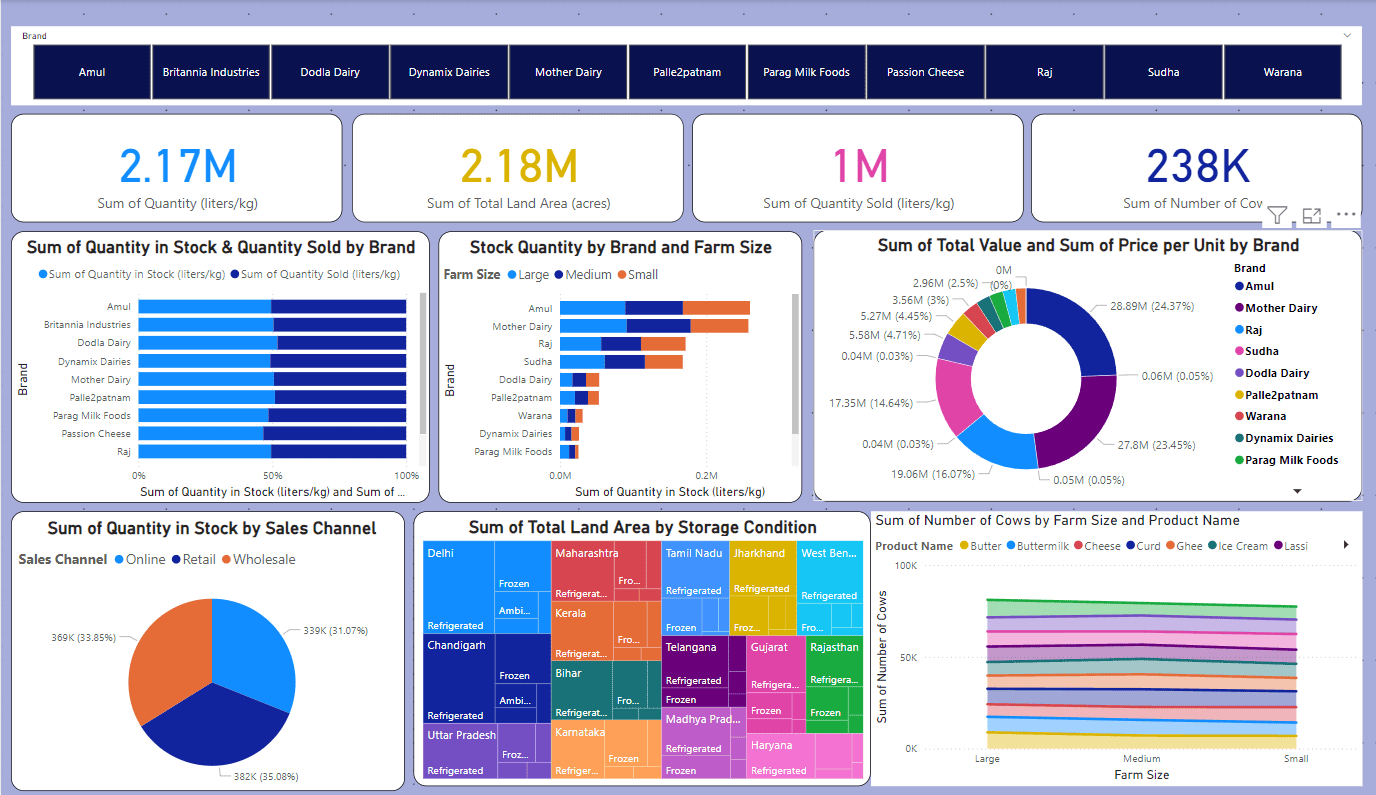Pick Warana in Brand slicer
Screen dimensions: 1376x795
[1282, 72]
